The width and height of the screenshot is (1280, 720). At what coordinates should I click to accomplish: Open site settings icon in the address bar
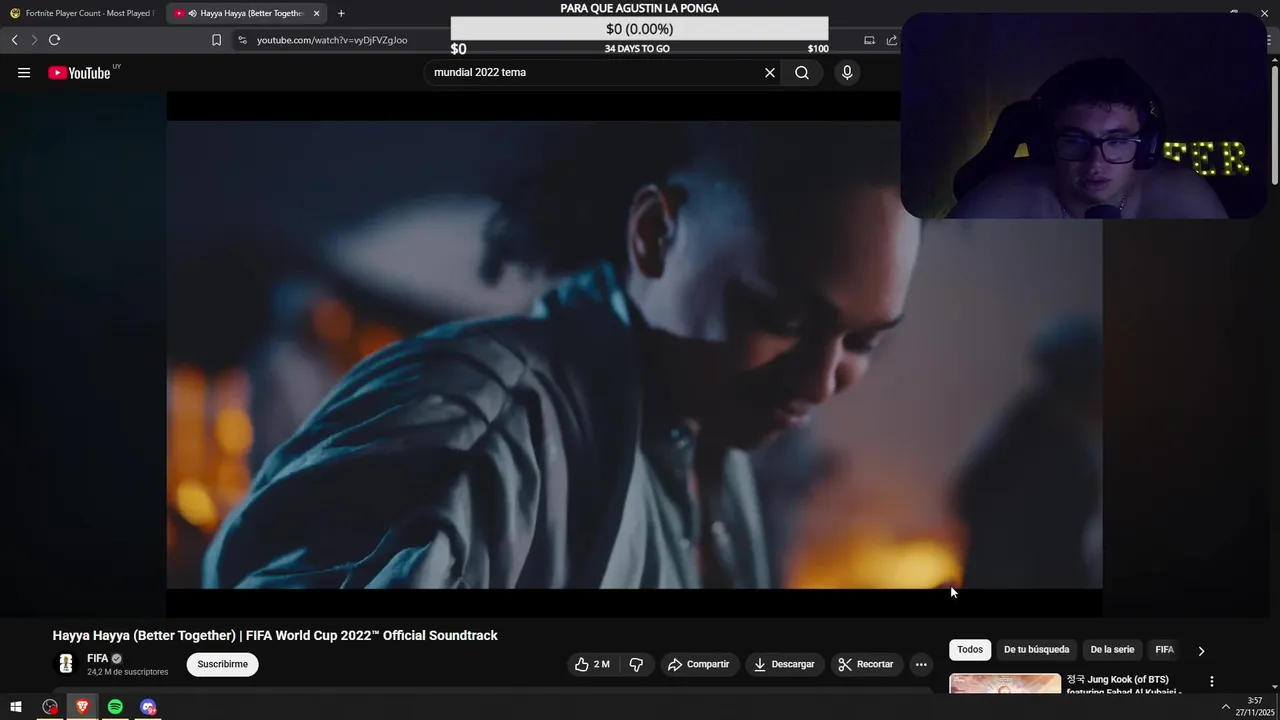click(242, 40)
